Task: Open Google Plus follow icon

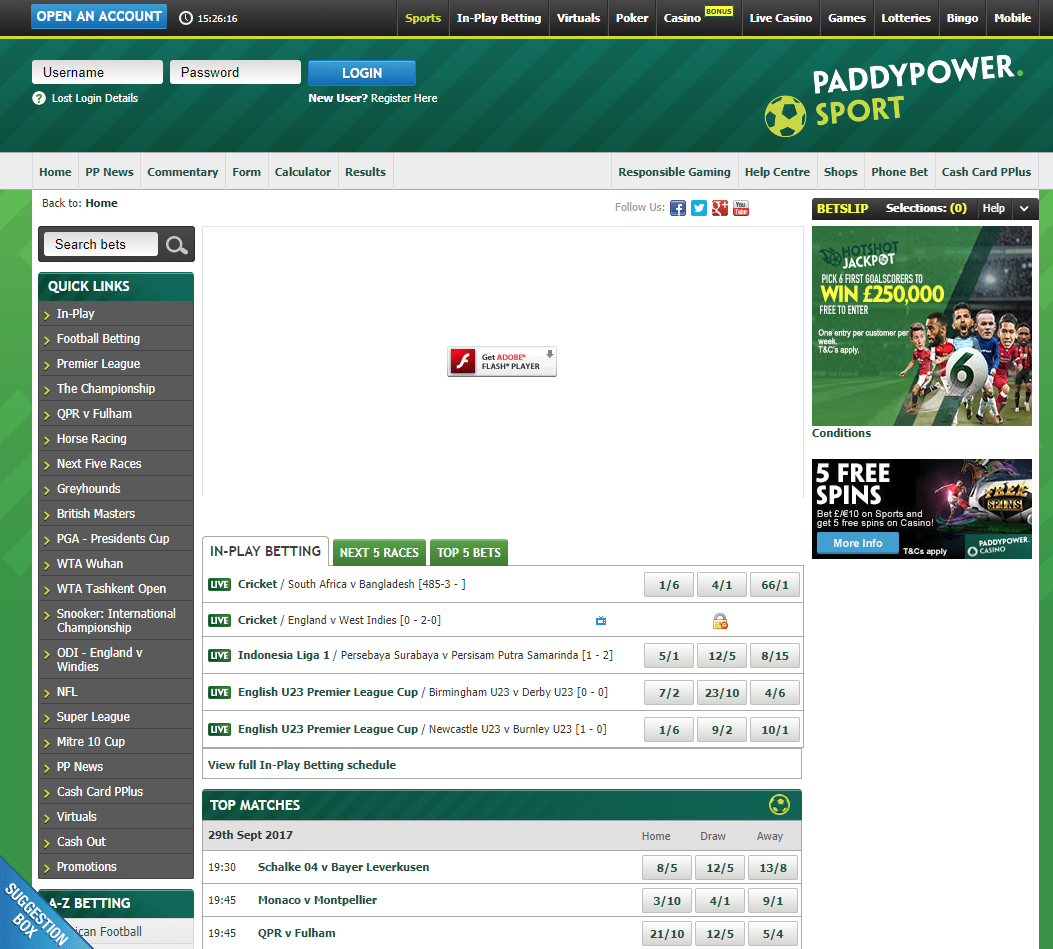Action: pos(720,208)
